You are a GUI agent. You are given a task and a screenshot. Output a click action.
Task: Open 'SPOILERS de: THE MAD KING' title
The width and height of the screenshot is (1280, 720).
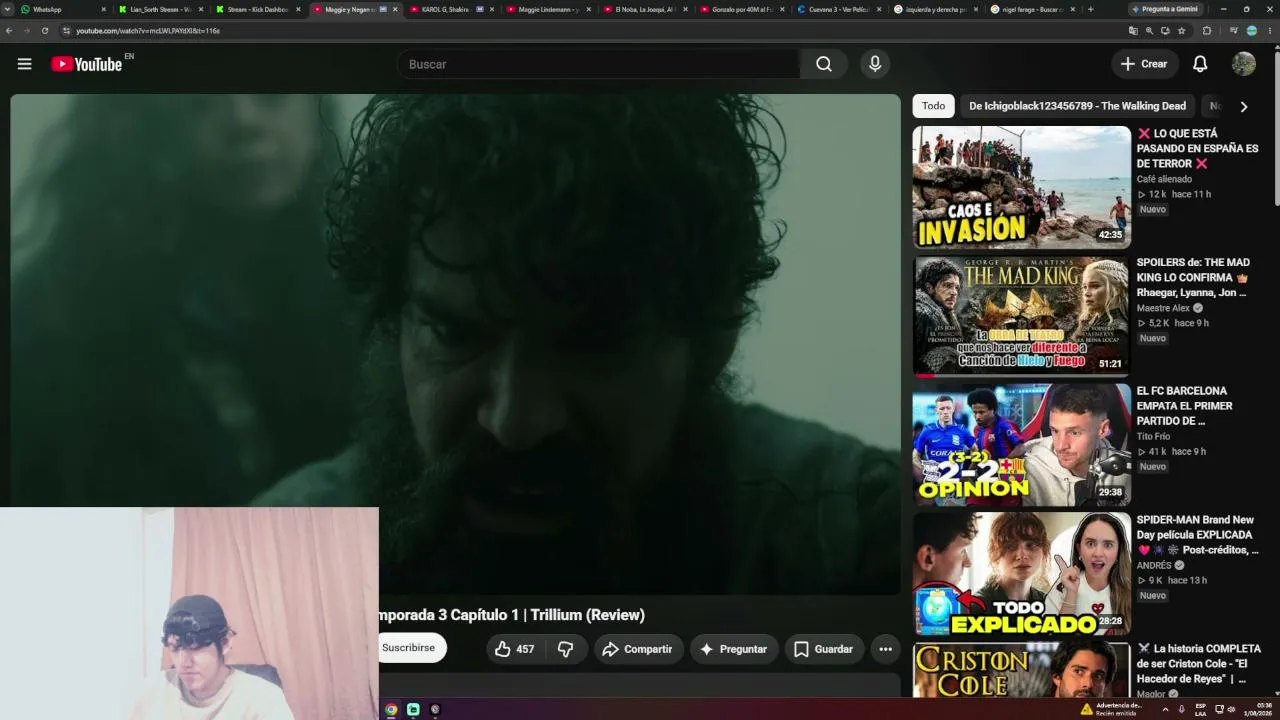(1193, 277)
